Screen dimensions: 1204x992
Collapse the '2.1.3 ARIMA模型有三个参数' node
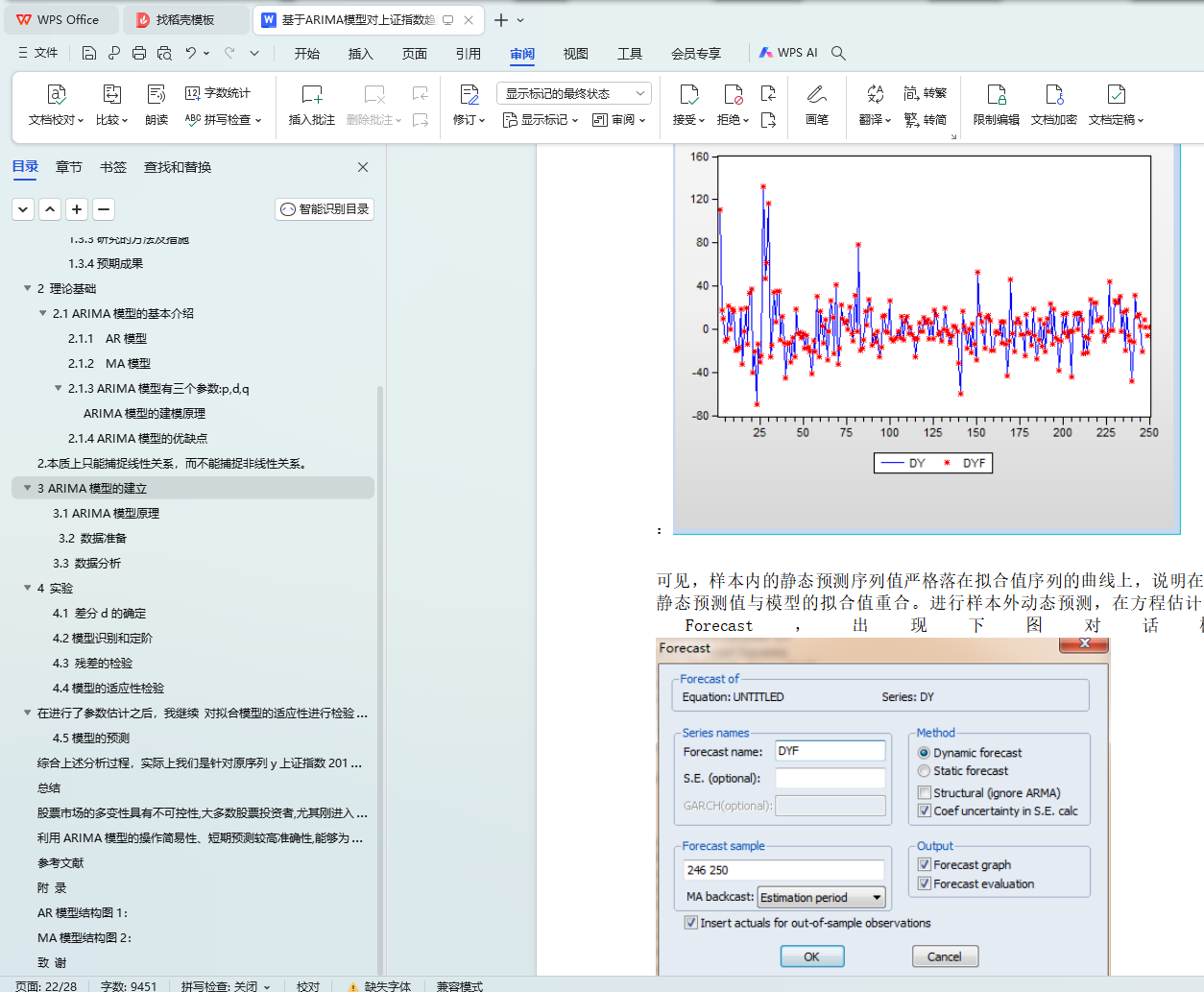click(x=58, y=388)
